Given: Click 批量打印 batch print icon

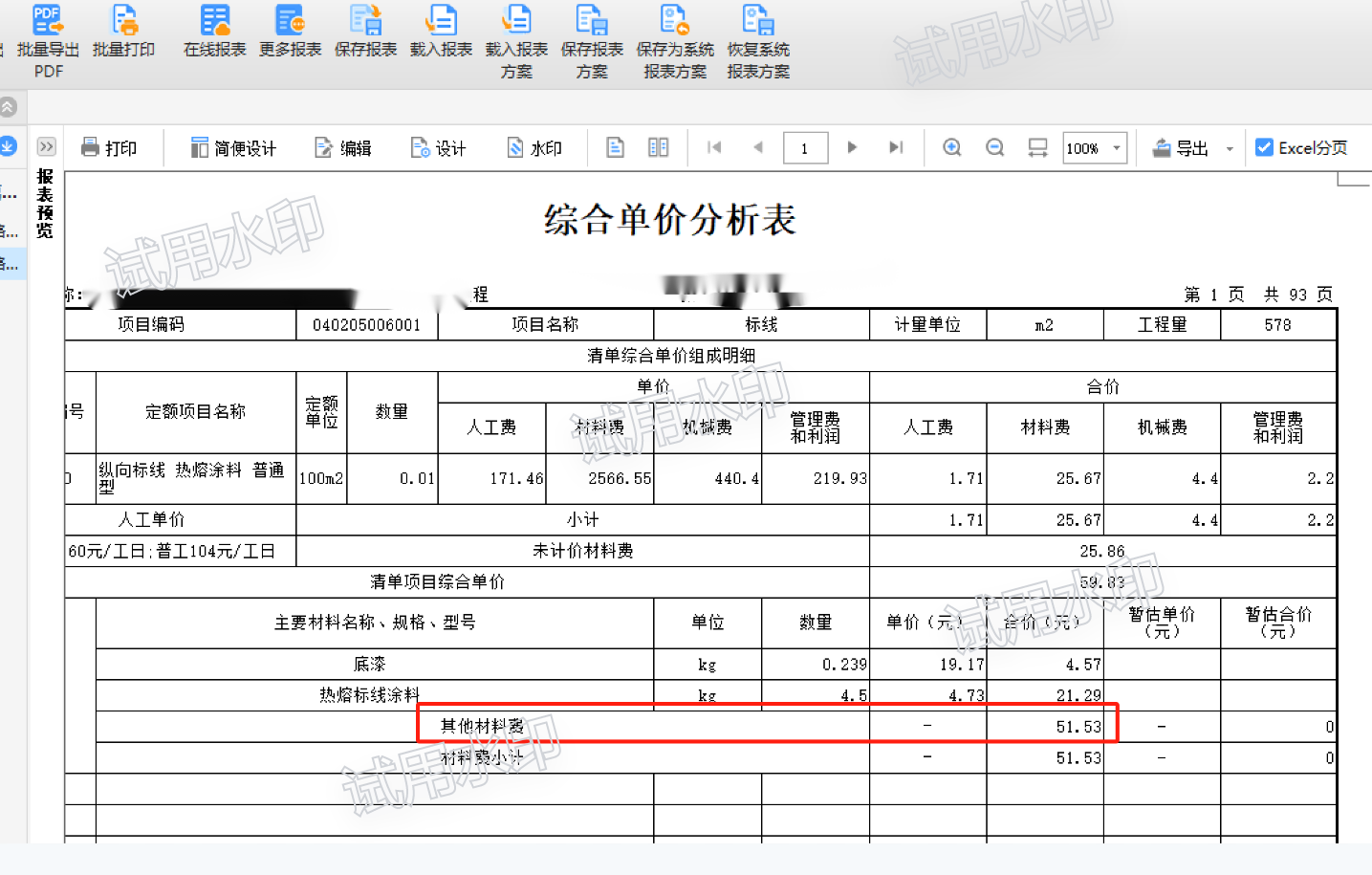Looking at the screenshot, I should click(123, 20).
